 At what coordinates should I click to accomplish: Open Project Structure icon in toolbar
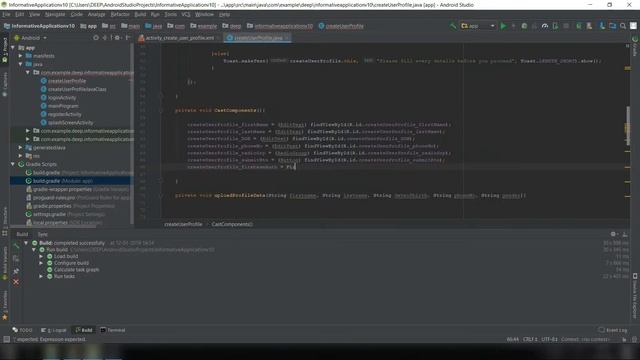(612, 26)
